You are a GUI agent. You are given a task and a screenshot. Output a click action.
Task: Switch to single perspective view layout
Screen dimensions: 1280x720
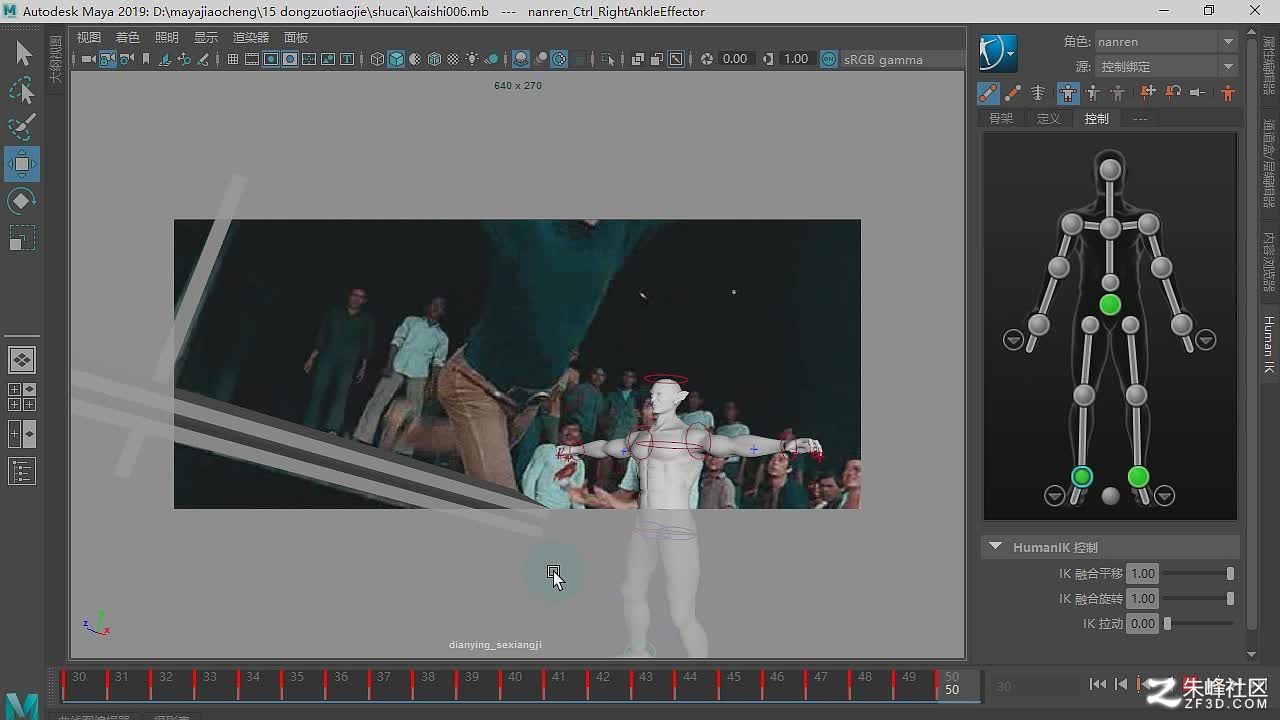pyautogui.click(x=22, y=359)
